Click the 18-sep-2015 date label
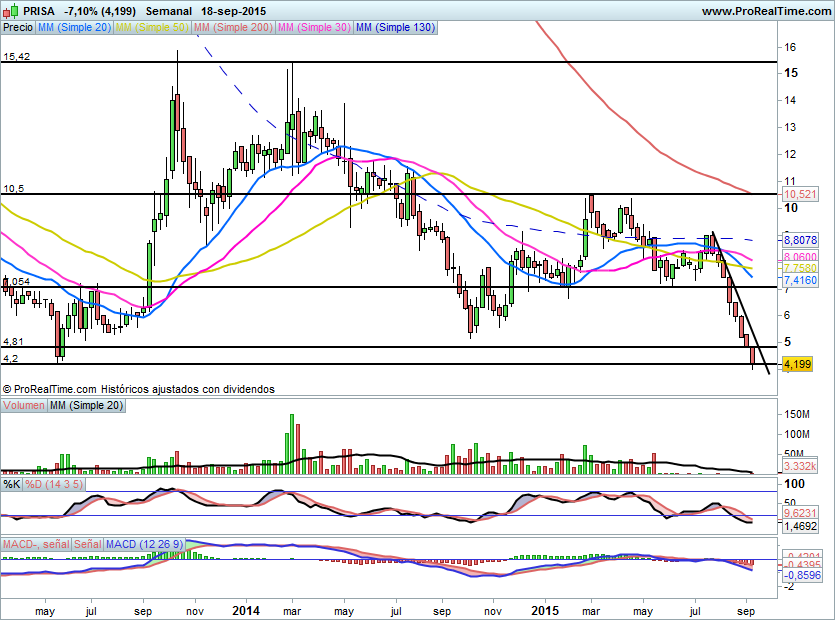Screen dimensions: 835x620 (x=234, y=11)
